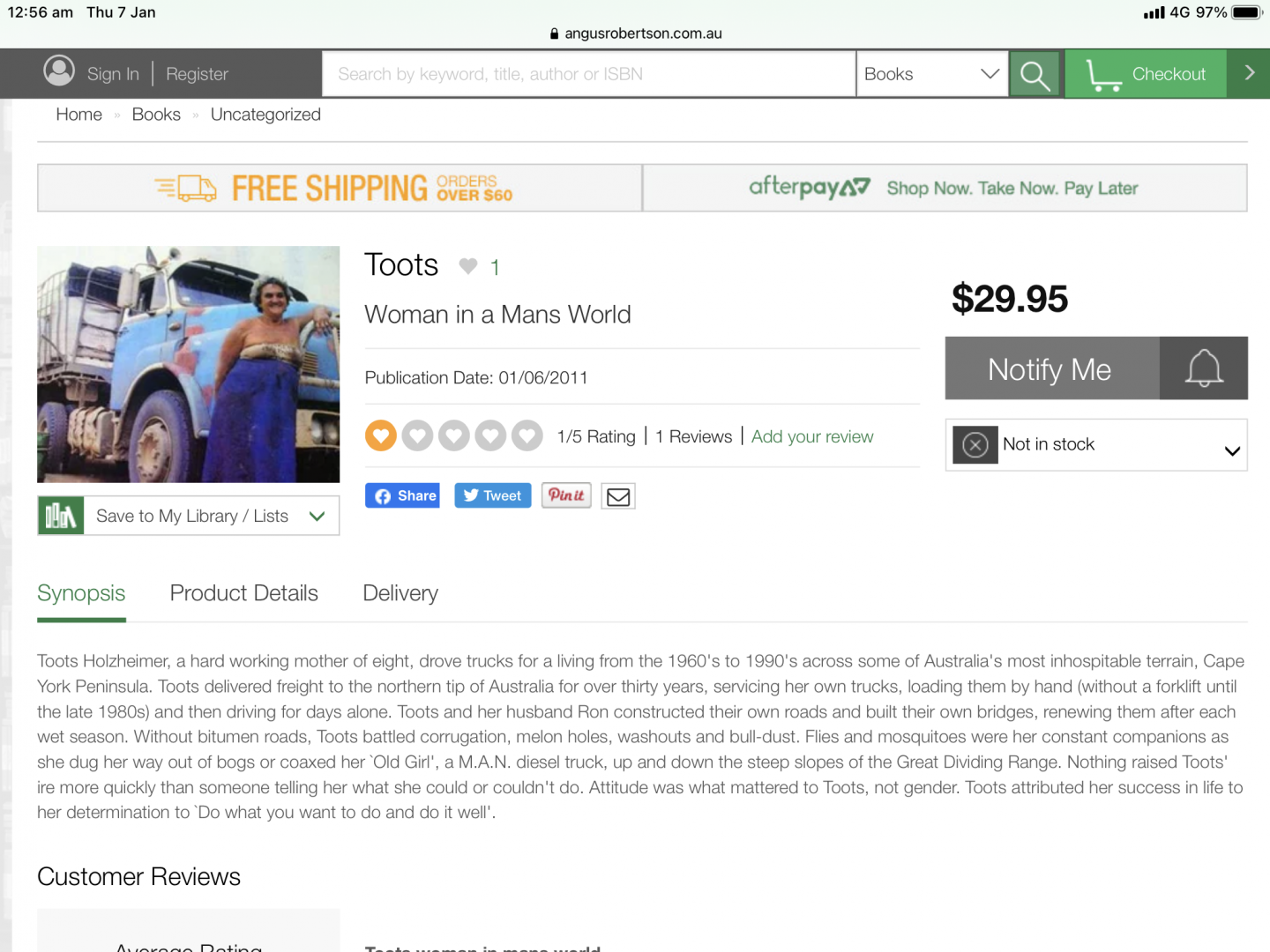Viewport: 1270px width, 952px height.
Task: Tweet this book on Twitter
Action: [492, 496]
